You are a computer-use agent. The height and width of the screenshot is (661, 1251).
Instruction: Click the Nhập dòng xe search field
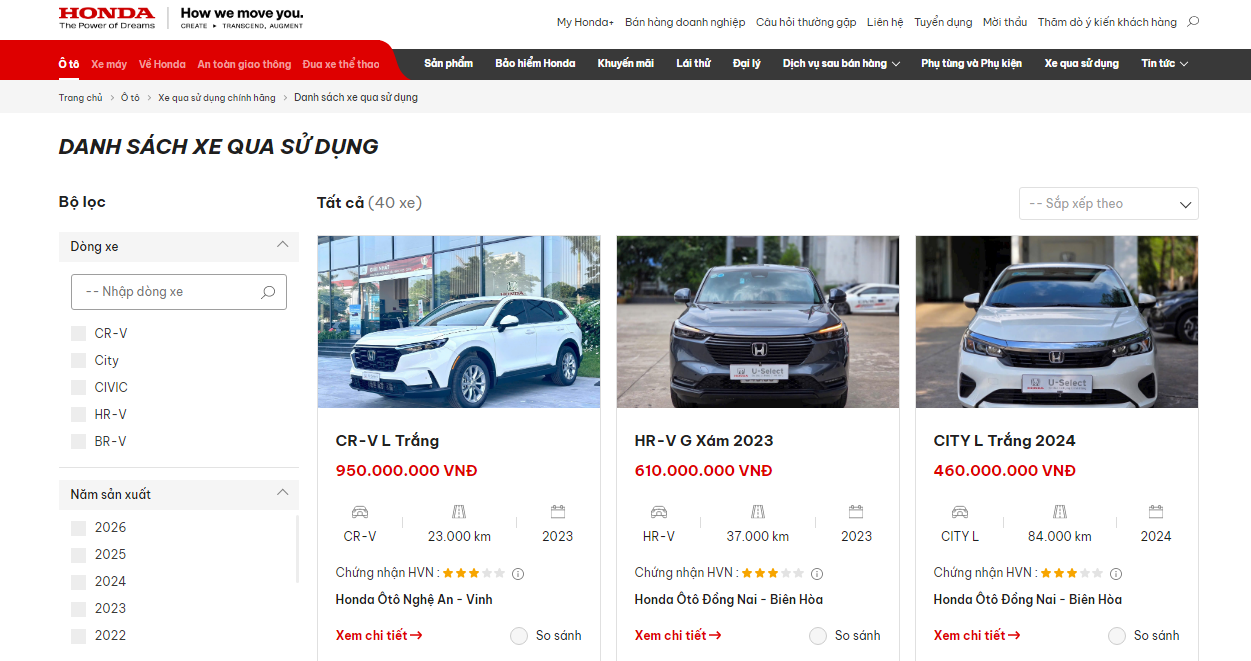179,292
